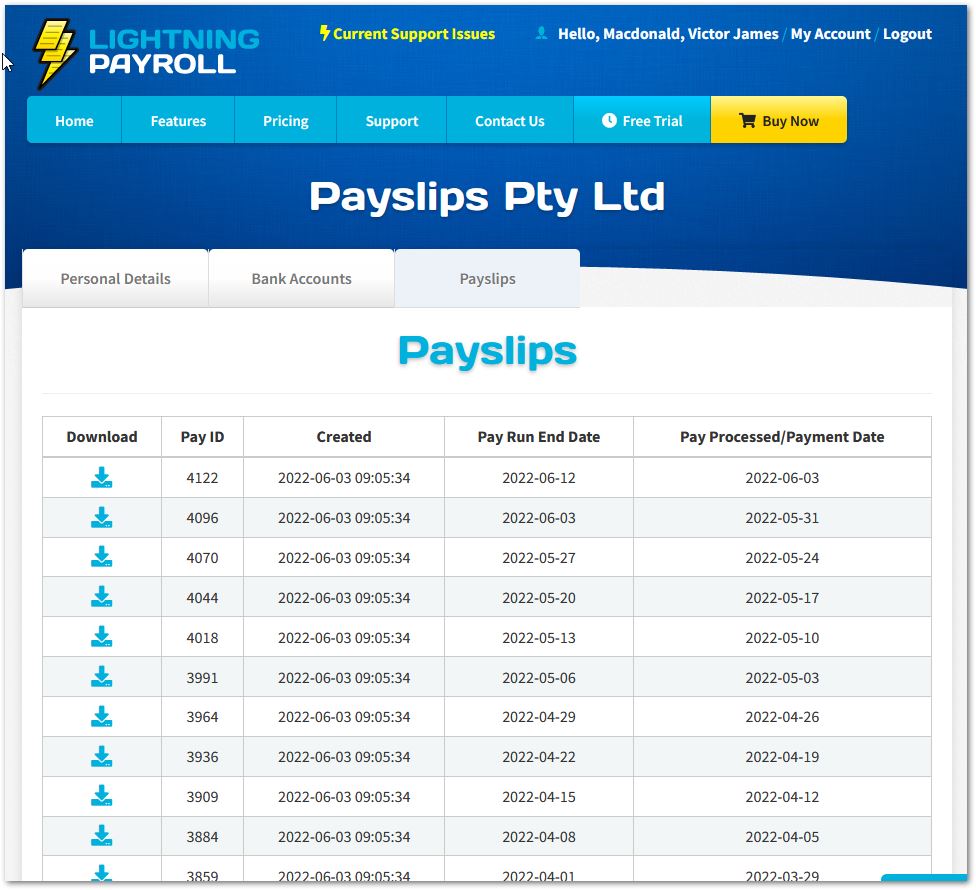Download payslip with Pay ID 4018
Viewport: 976px width, 890px height.
coord(101,637)
